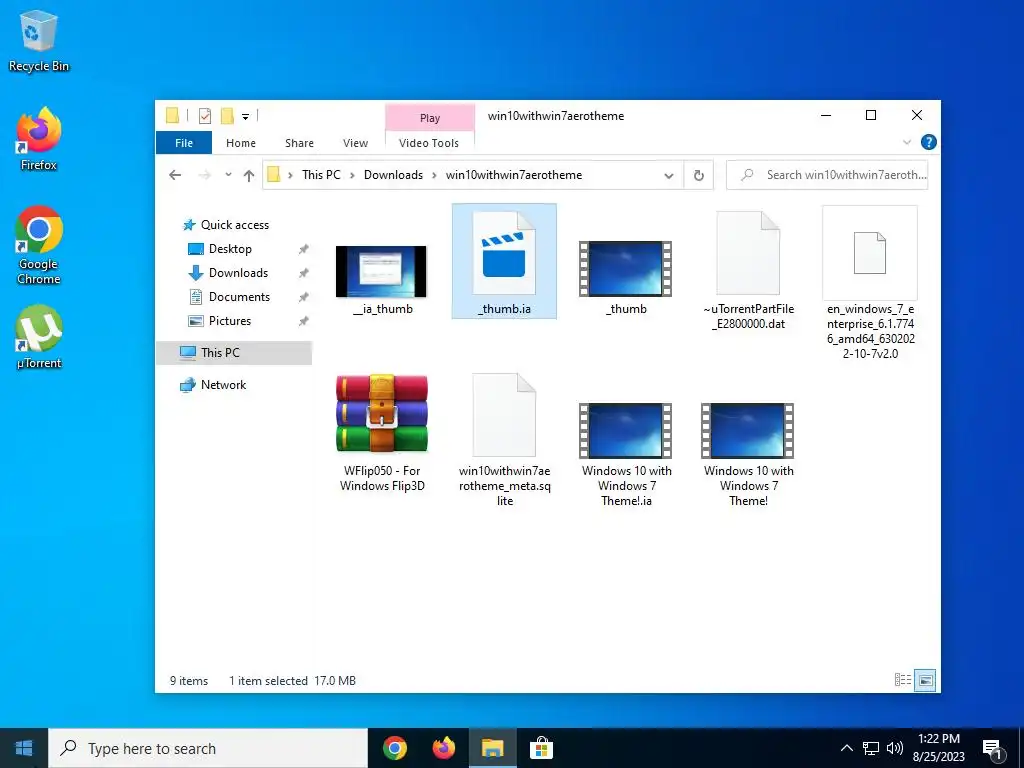
Task: Open Google Chrome desktop shortcut
Action: pos(39,245)
